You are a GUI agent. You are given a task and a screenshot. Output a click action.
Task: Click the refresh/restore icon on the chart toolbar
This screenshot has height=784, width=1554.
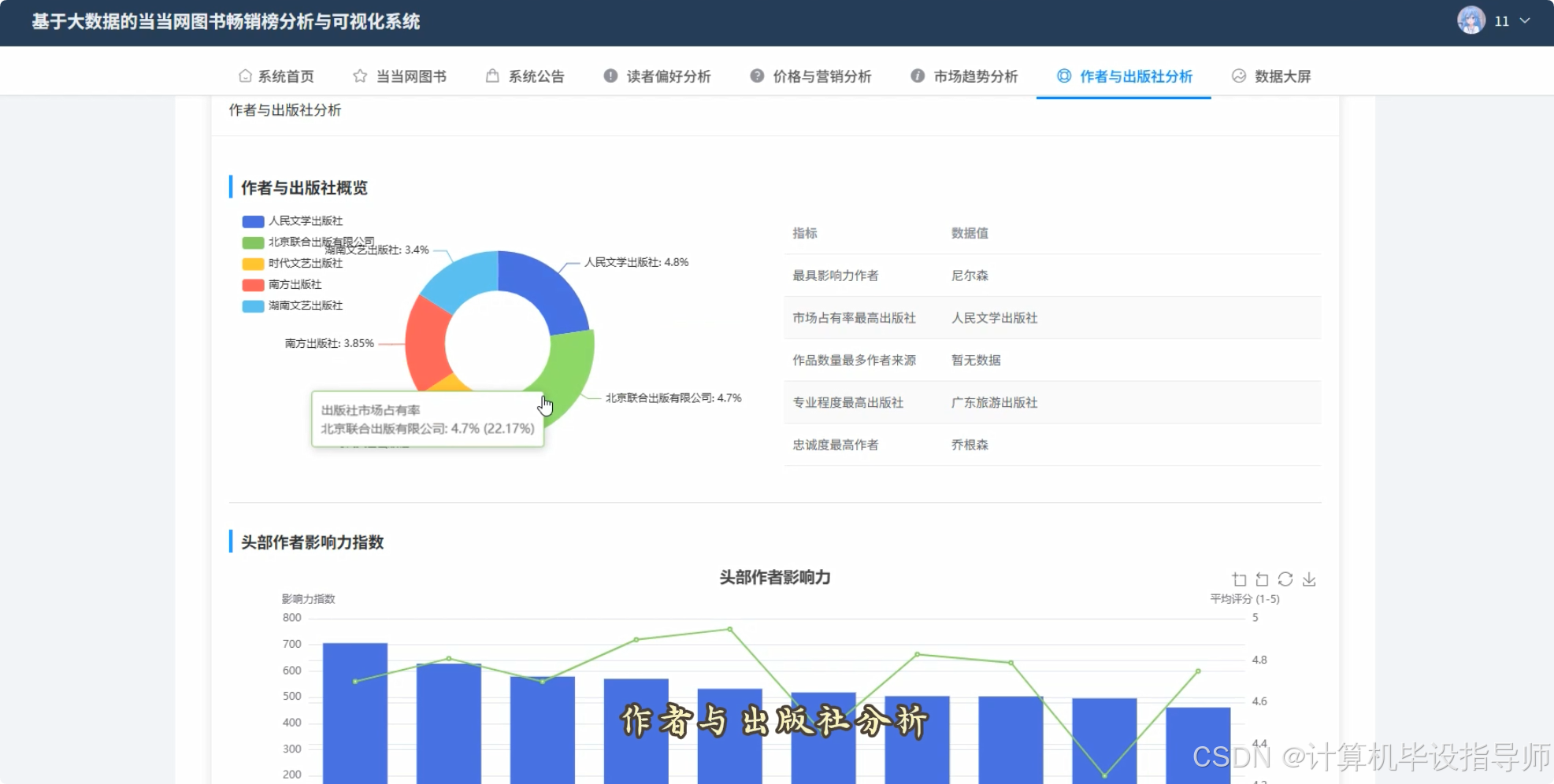(1285, 579)
